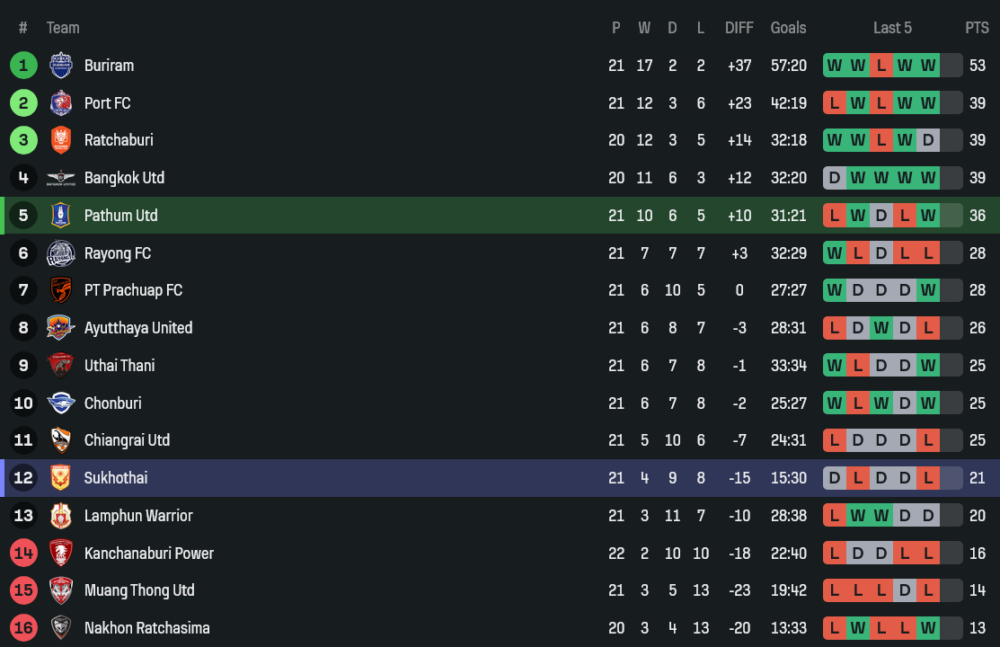Click the Last 5 column header
This screenshot has width=1000, height=647.
[x=892, y=28]
